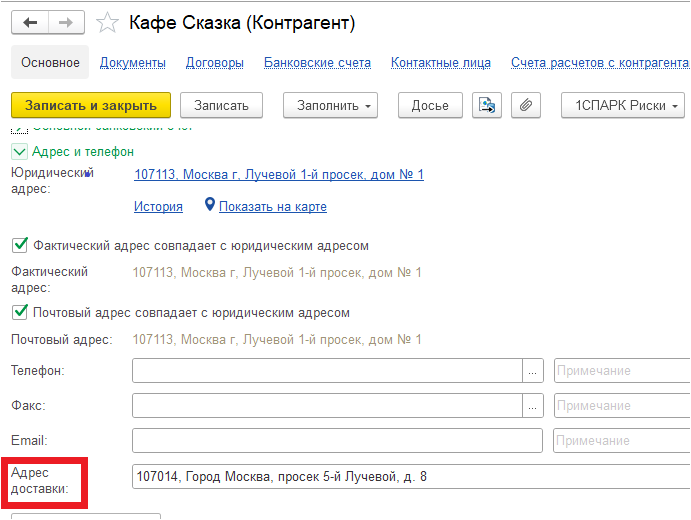Viewport: 691px width, 520px height.
Task: Open attached files with paperclip icon
Action: tap(526, 105)
